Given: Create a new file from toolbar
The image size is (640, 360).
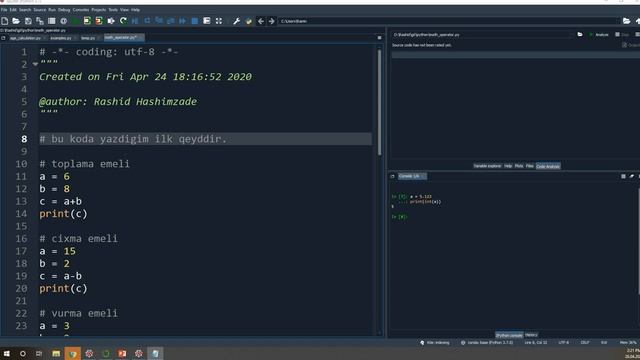Looking at the screenshot, I should pos(5,21).
